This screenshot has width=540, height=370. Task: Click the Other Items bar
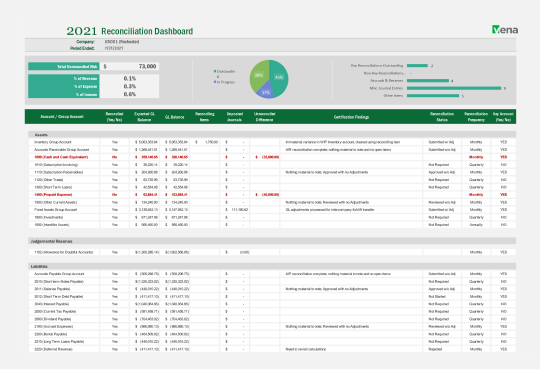433,96
